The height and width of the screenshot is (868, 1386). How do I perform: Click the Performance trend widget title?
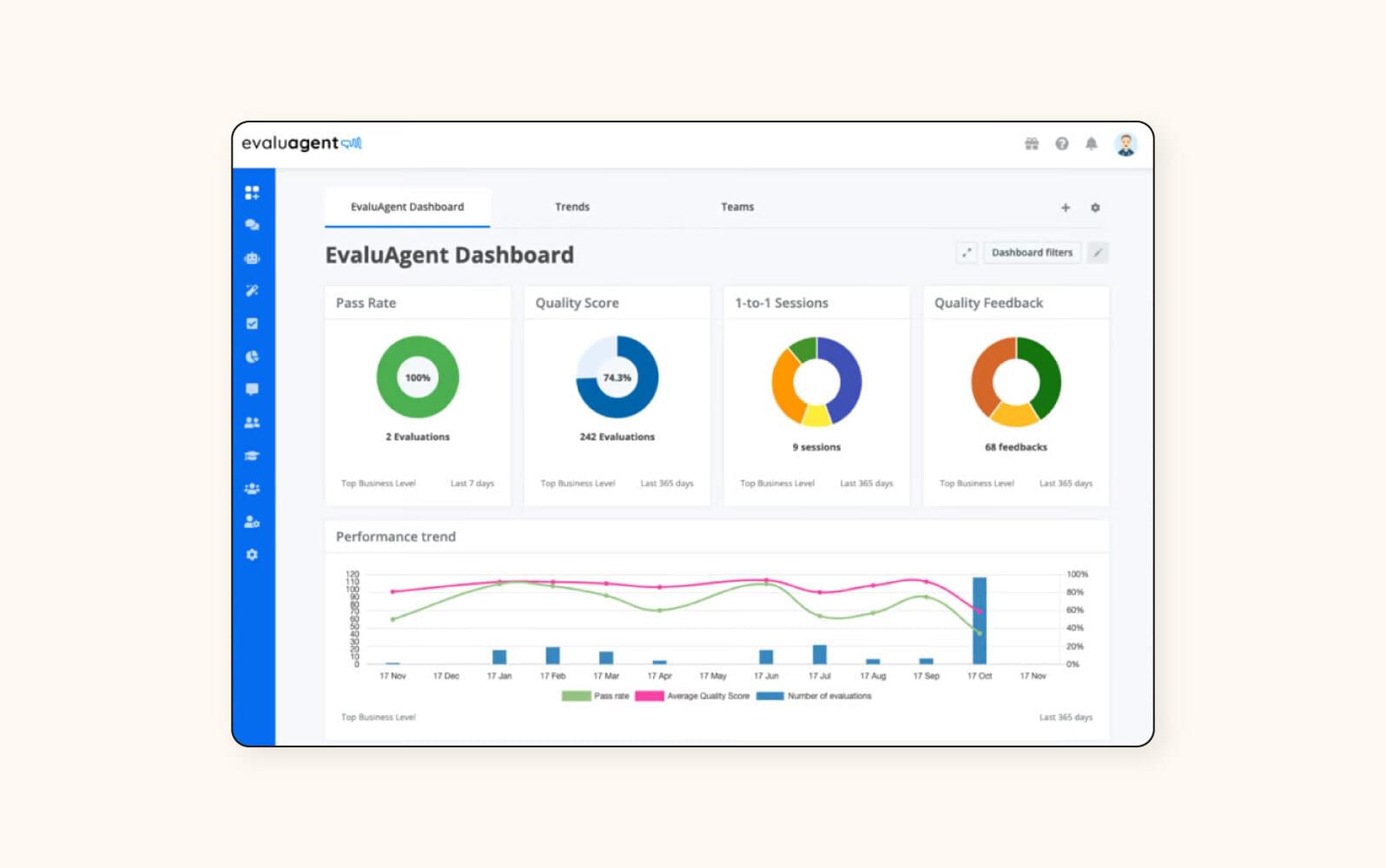tap(395, 536)
